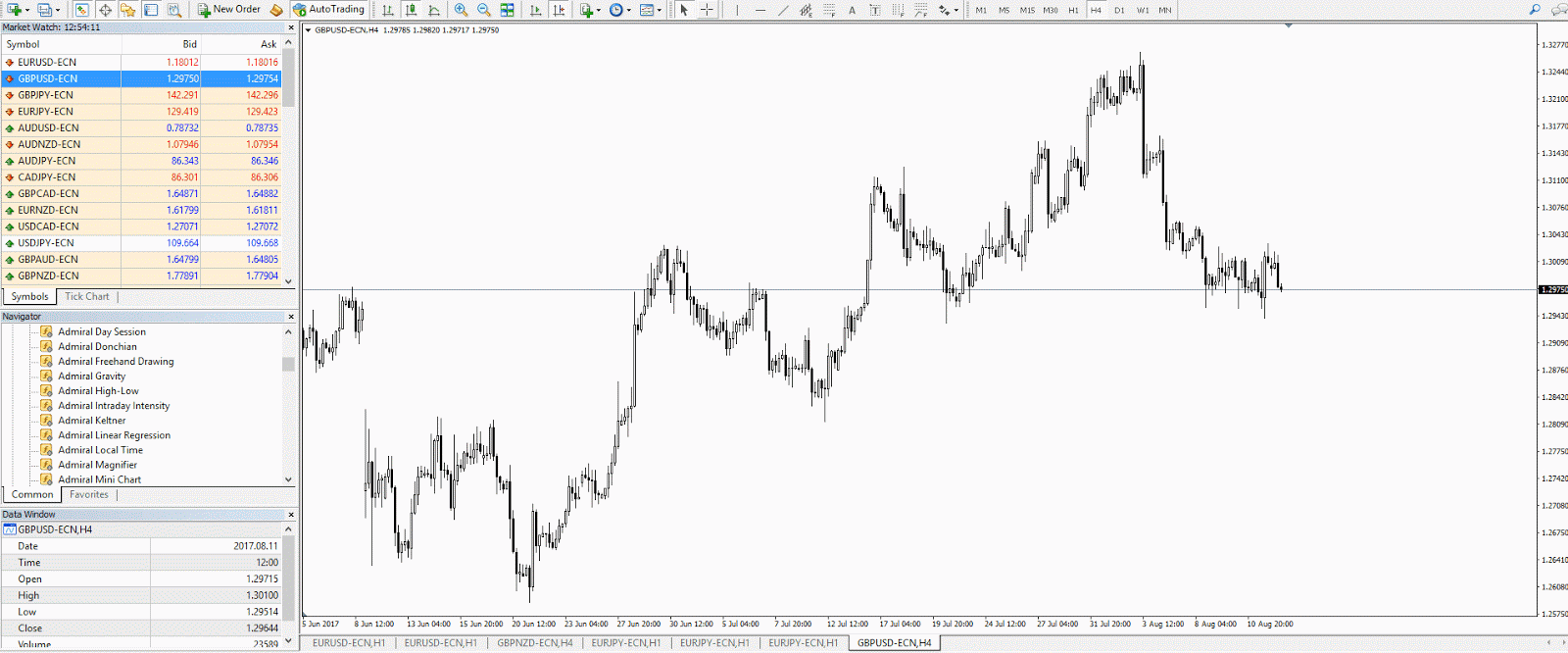Screen dimensions: 1568x653
Task: Switch to the Tick Chart tab
Action: tap(87, 296)
